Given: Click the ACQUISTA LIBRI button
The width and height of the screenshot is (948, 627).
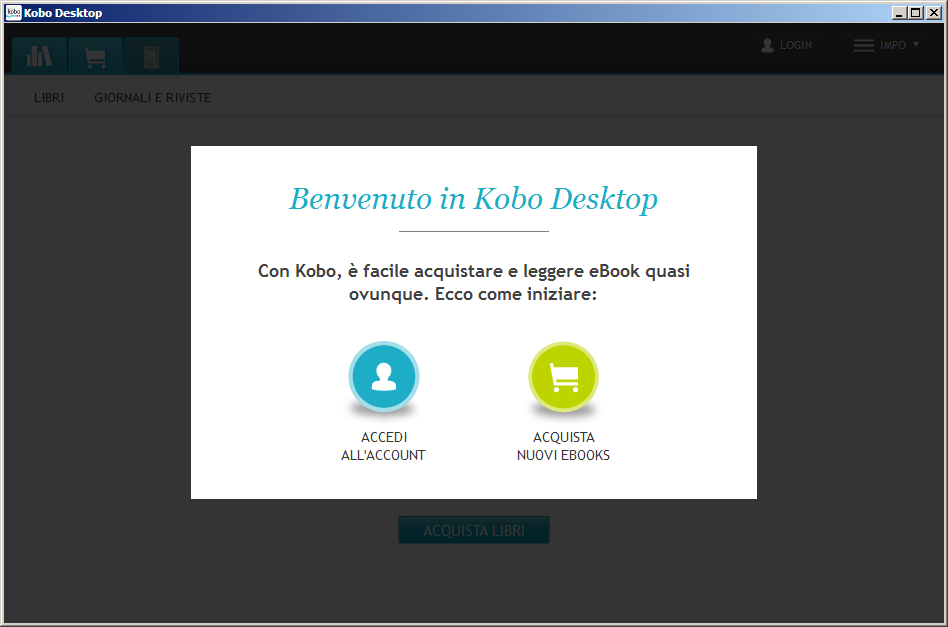Looking at the screenshot, I should [474, 530].
